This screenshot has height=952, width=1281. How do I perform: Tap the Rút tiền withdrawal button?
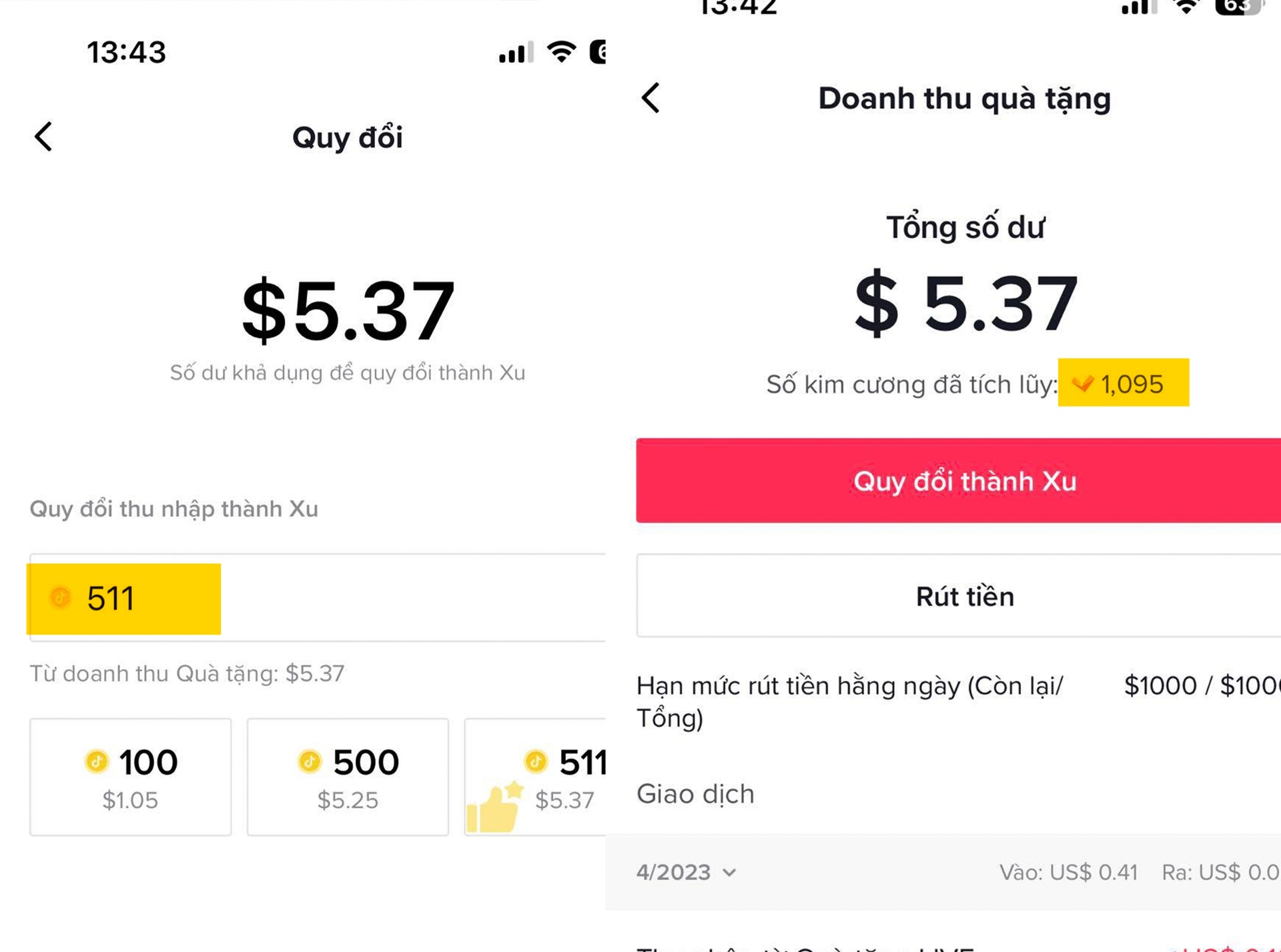tap(964, 596)
